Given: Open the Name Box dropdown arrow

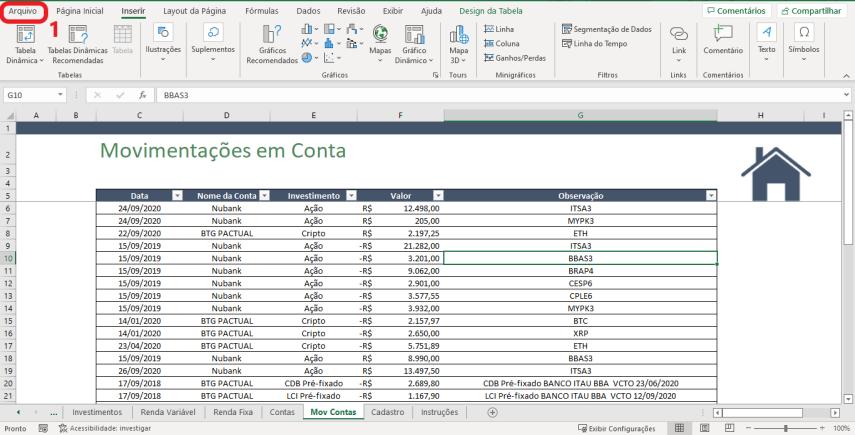Looking at the screenshot, I should pos(60,95).
